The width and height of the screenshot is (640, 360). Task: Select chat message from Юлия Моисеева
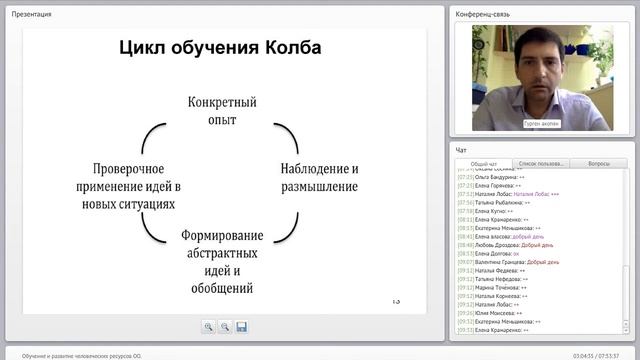click(490, 313)
